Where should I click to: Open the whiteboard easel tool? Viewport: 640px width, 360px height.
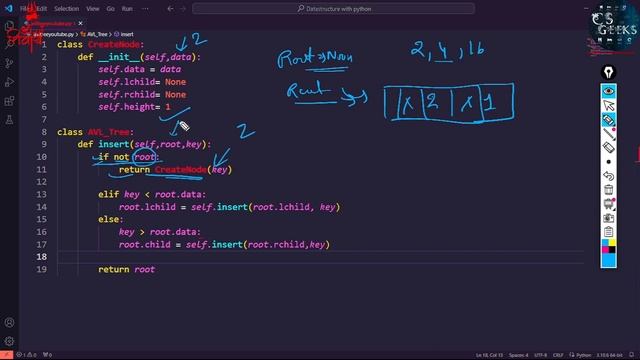coord(609,204)
